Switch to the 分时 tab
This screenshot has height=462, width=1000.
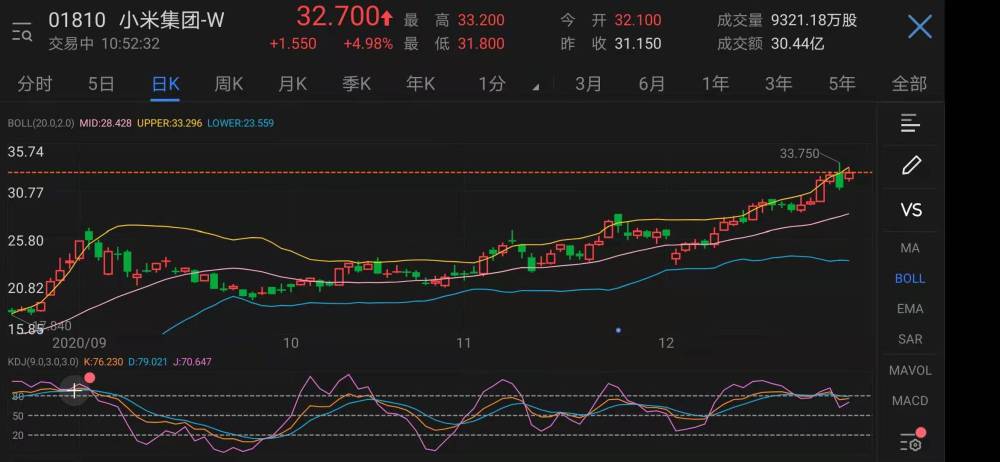point(35,84)
